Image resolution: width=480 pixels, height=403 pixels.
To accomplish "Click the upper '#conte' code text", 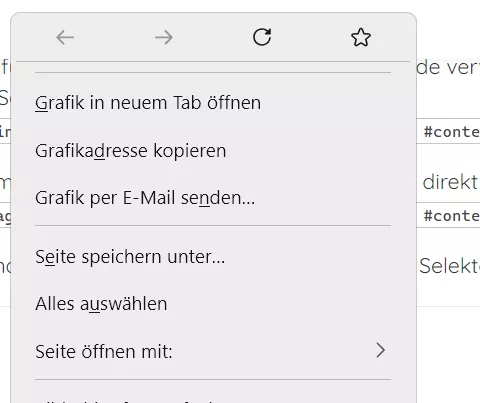I will tap(452, 132).
